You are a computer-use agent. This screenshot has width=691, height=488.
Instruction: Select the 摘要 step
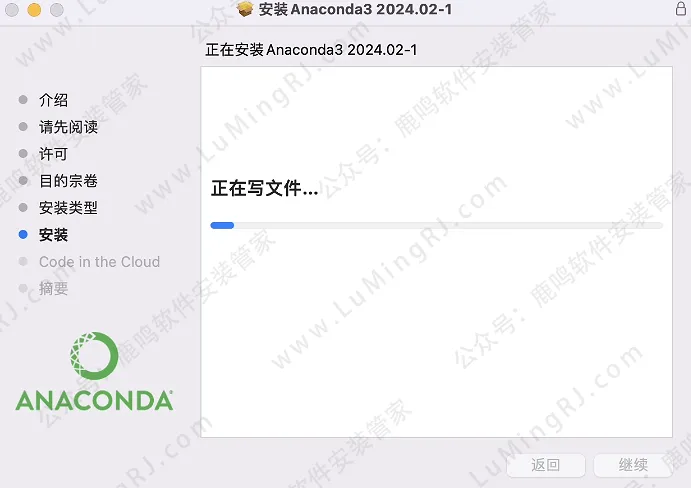click(53, 288)
